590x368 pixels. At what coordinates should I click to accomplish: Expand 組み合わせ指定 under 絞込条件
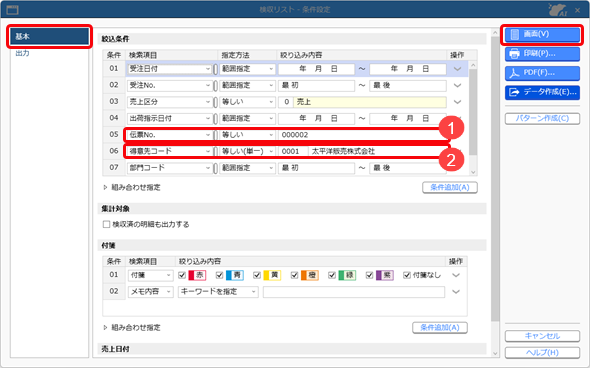[x=132, y=187]
